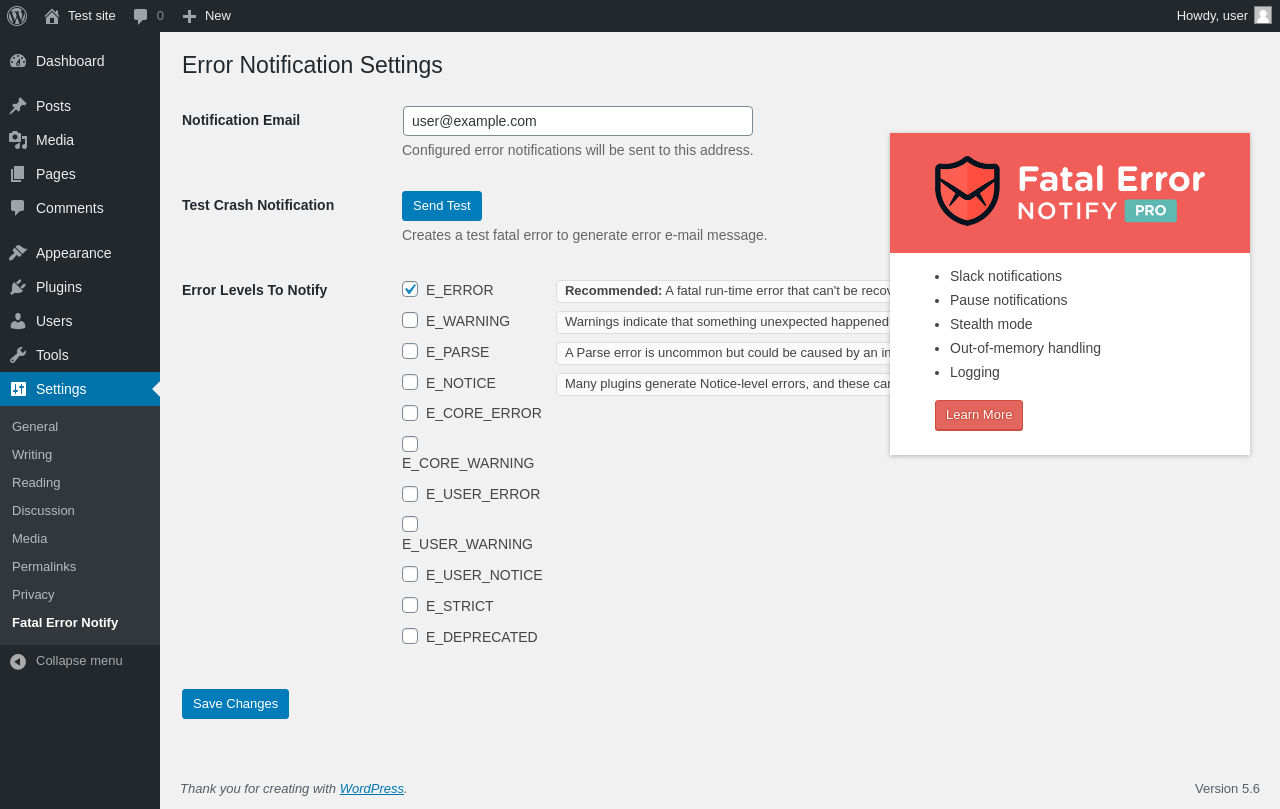Open the General settings submenu
The width and height of the screenshot is (1280, 809).
[x=35, y=426]
